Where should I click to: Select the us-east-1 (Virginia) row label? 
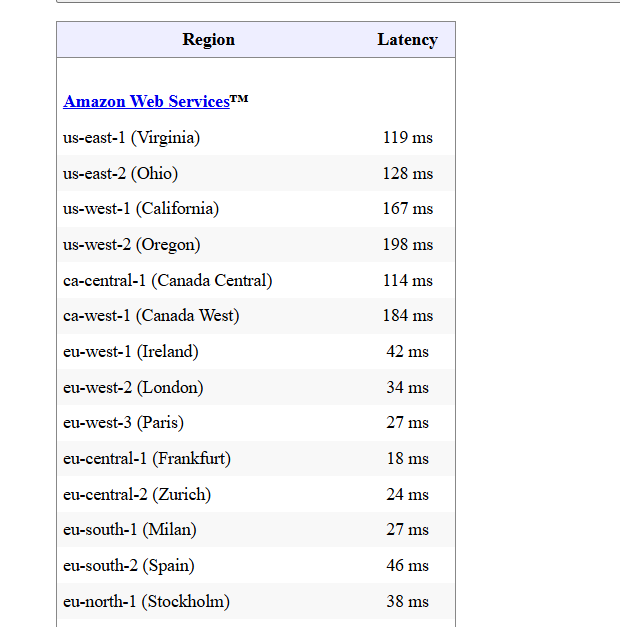(132, 138)
